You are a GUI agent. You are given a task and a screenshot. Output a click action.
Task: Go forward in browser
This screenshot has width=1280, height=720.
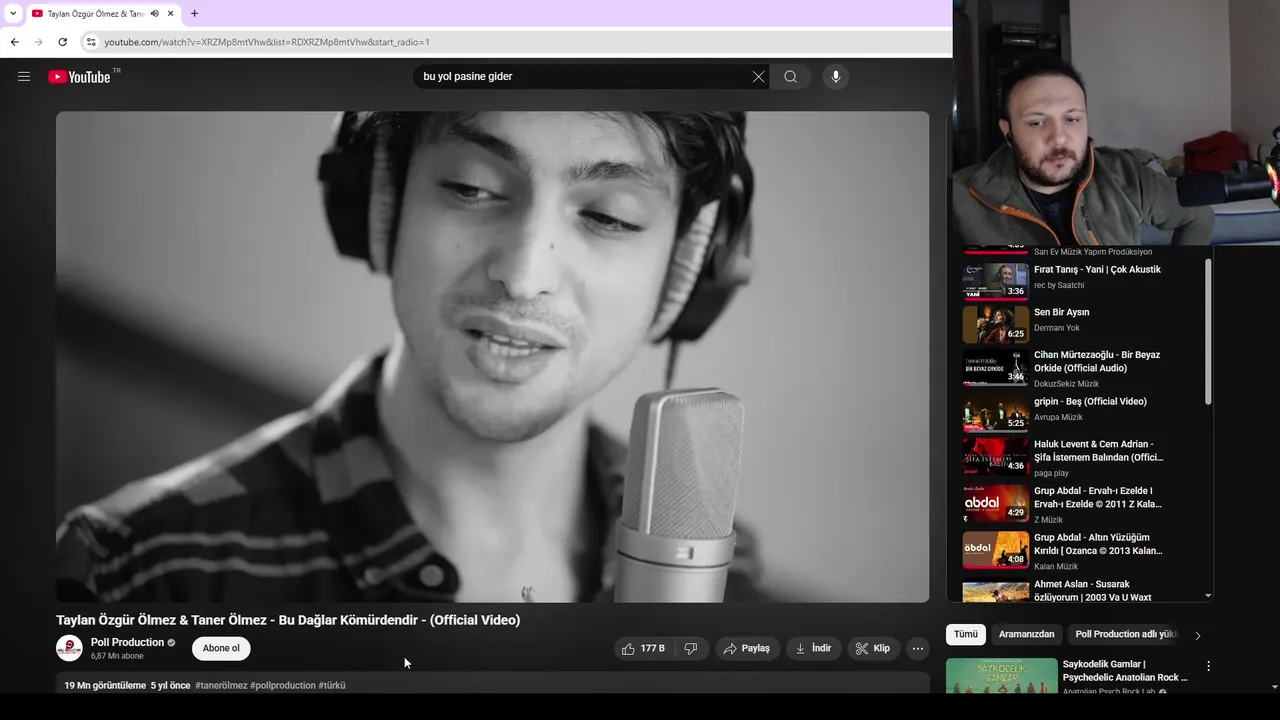pyautogui.click(x=38, y=42)
